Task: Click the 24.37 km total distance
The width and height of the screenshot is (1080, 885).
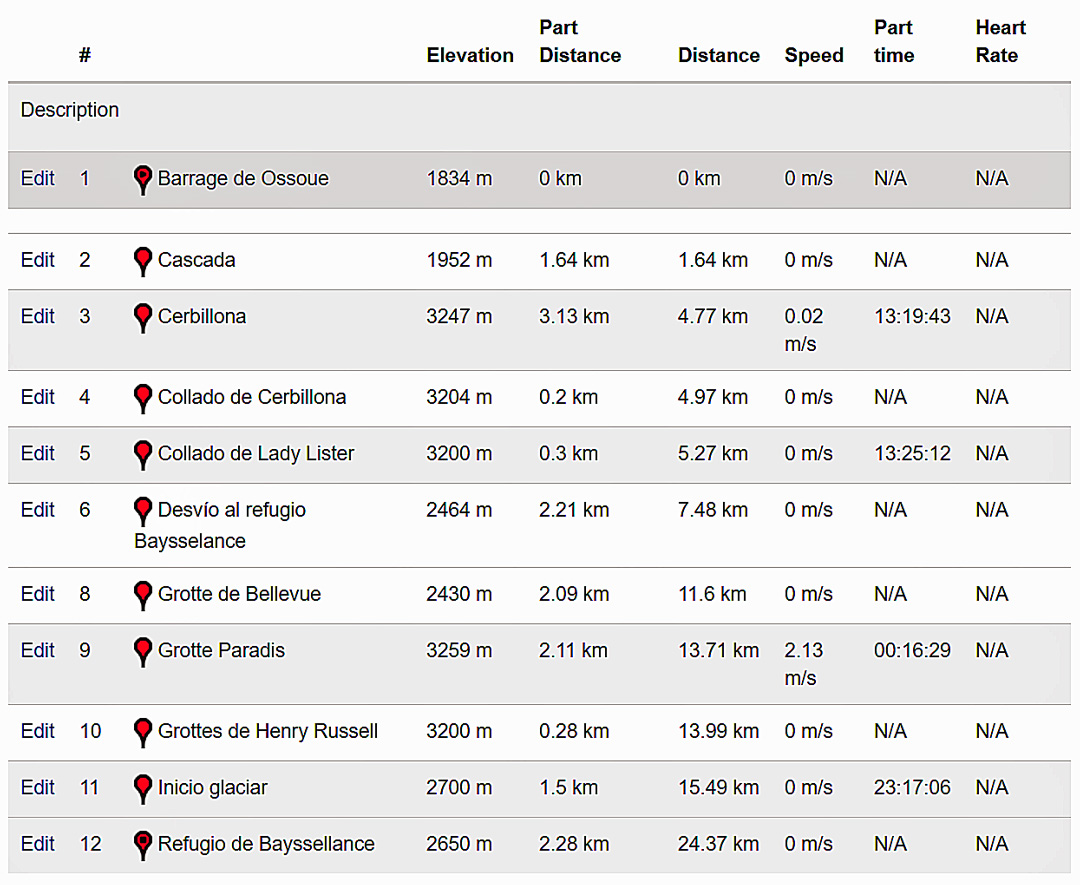Action: (718, 844)
